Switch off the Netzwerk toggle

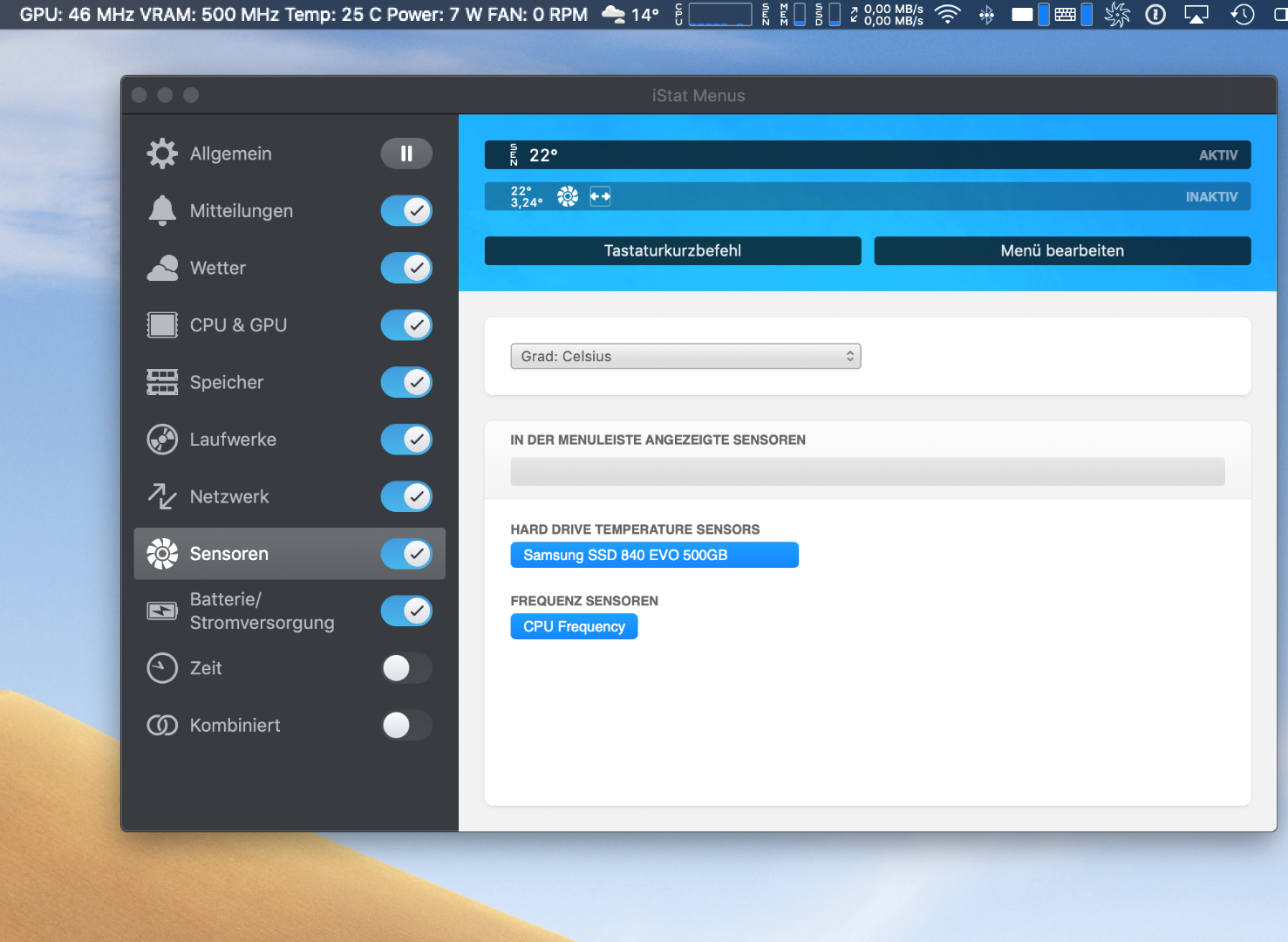tap(406, 496)
